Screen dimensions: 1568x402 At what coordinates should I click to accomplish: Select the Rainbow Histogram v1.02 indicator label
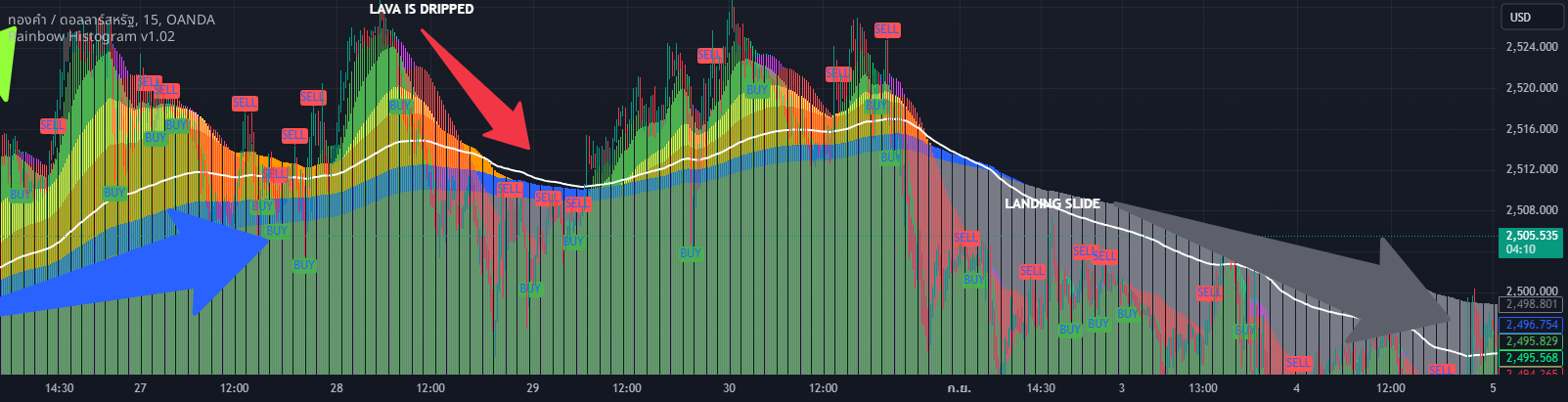click(92, 36)
